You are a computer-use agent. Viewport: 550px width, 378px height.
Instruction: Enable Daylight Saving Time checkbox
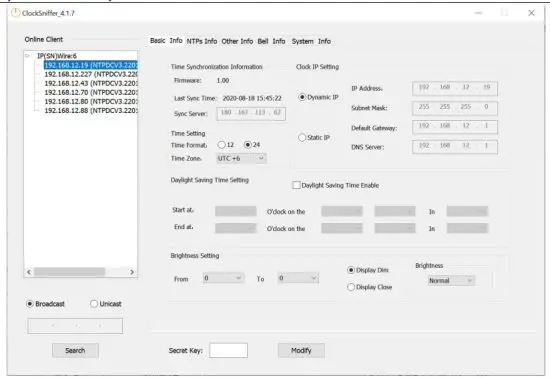pyautogui.click(x=336, y=185)
